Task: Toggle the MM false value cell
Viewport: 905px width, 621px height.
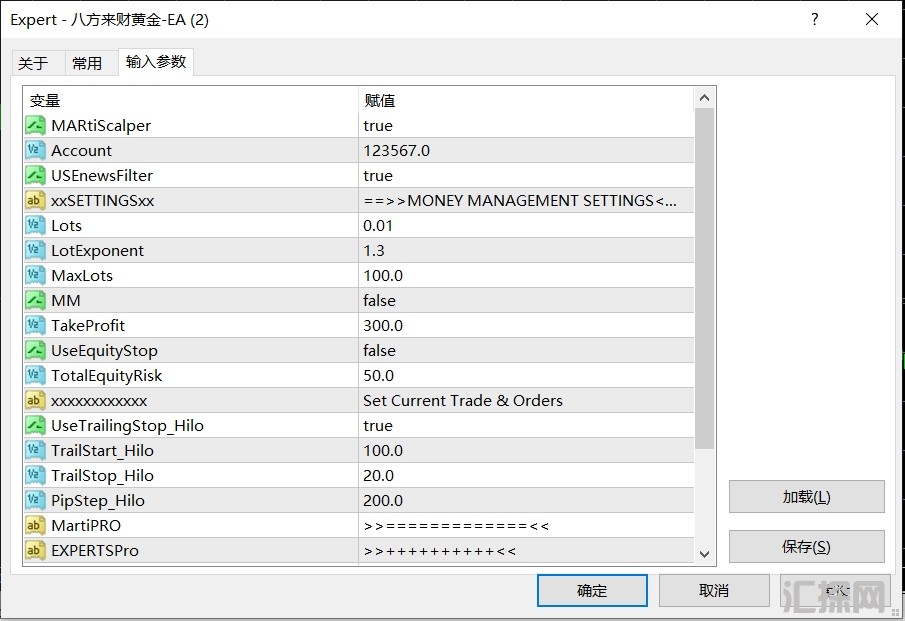Action: tap(526, 301)
